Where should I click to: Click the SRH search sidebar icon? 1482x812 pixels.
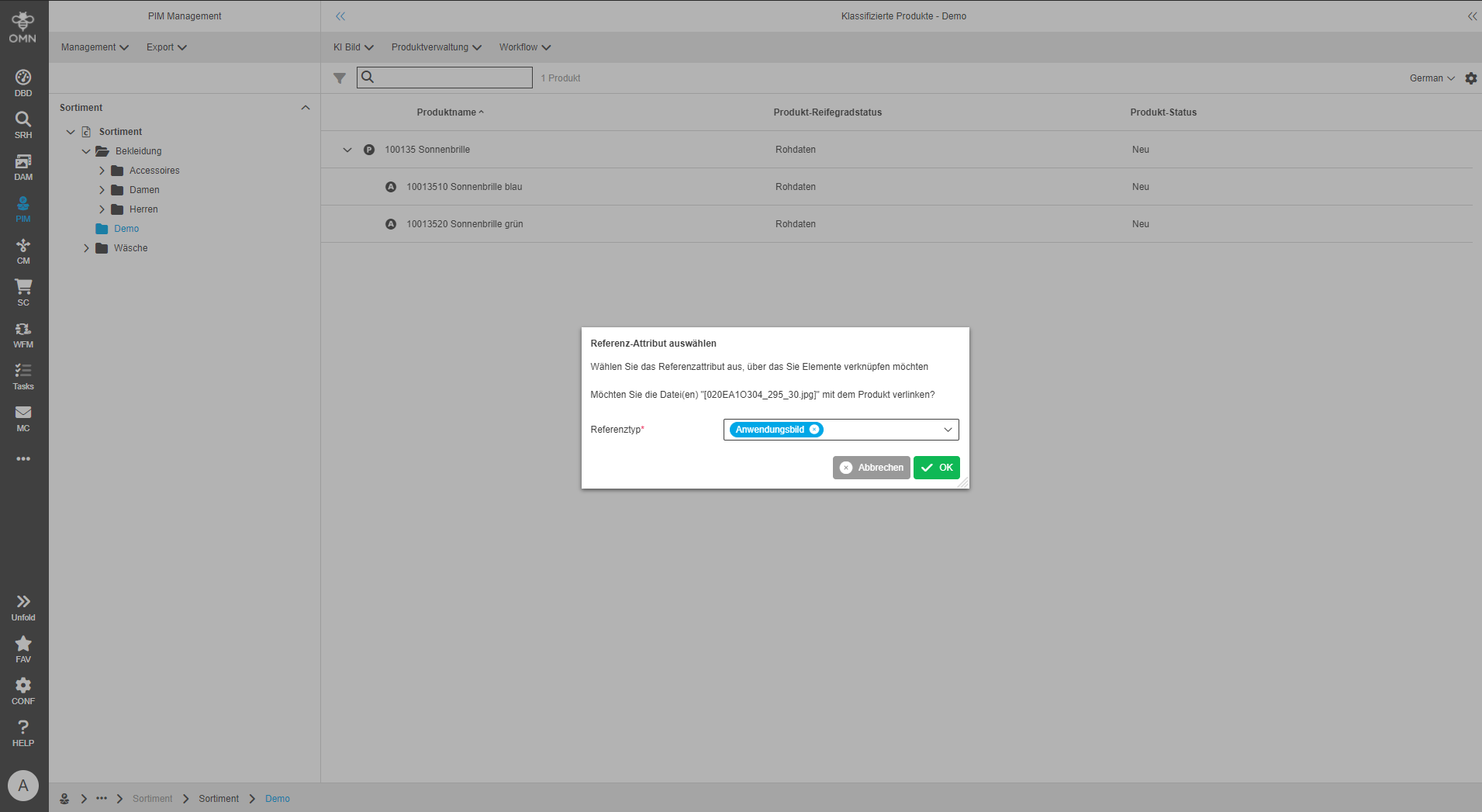[23, 125]
